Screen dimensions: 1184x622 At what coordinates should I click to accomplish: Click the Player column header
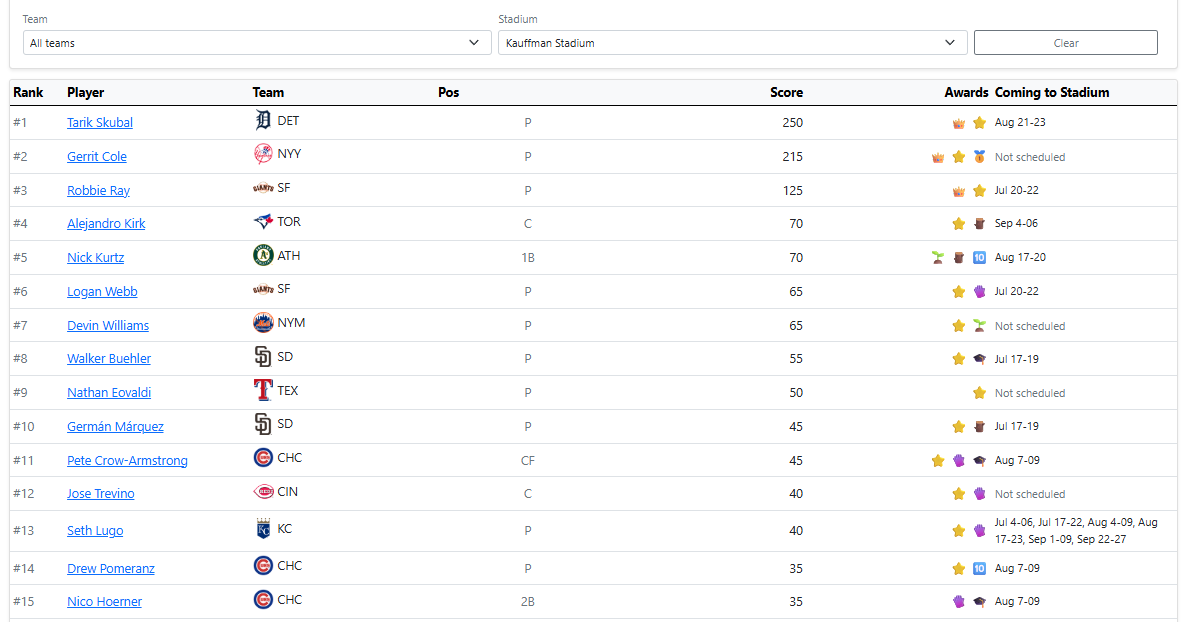(85, 92)
